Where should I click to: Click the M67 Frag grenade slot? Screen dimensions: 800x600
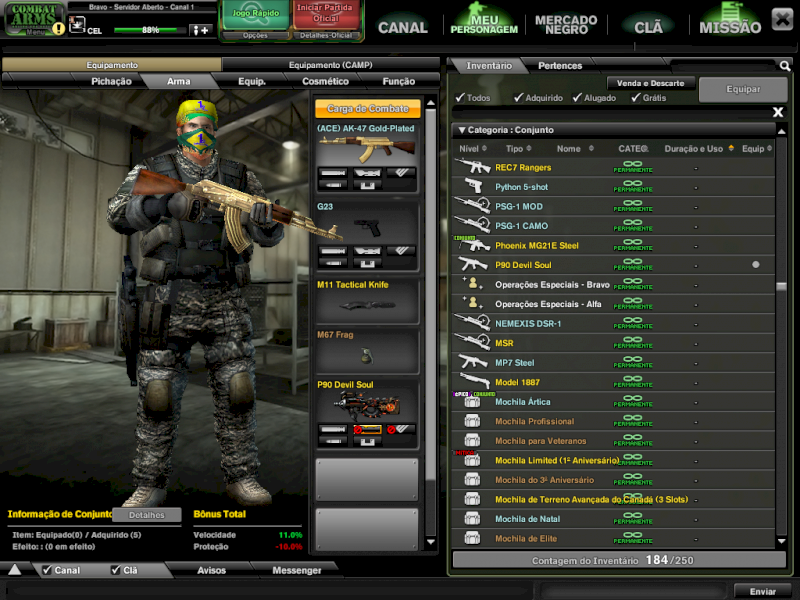pos(367,351)
